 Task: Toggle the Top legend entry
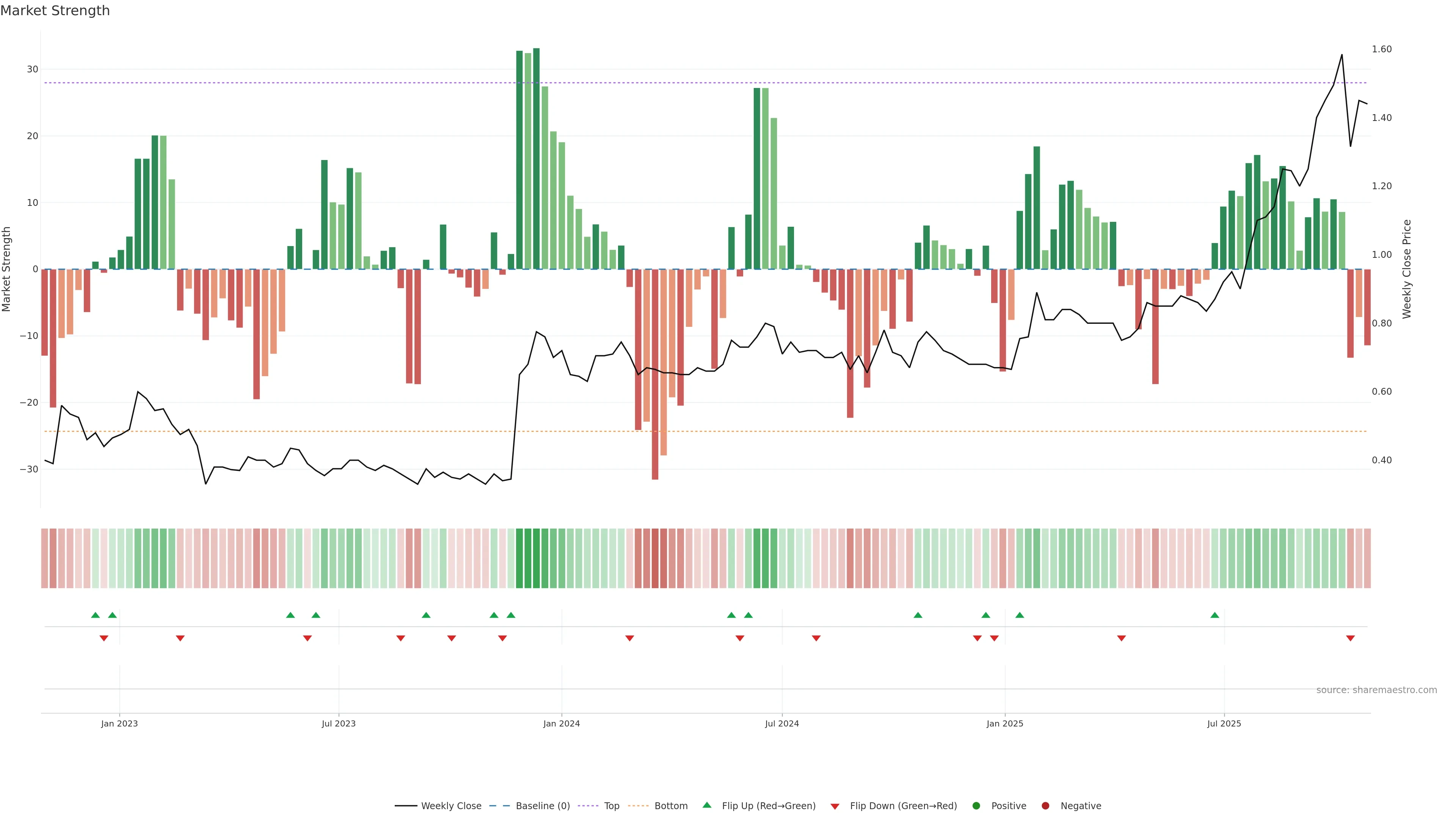(x=612, y=806)
